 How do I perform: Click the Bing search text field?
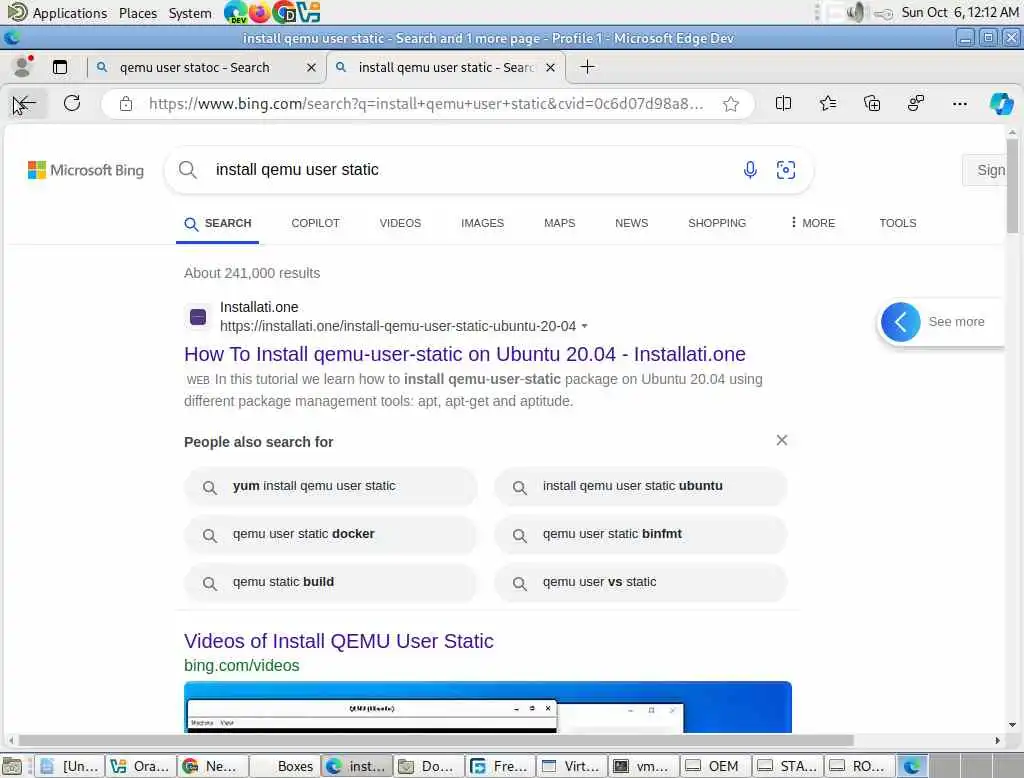pyautogui.click(x=470, y=170)
